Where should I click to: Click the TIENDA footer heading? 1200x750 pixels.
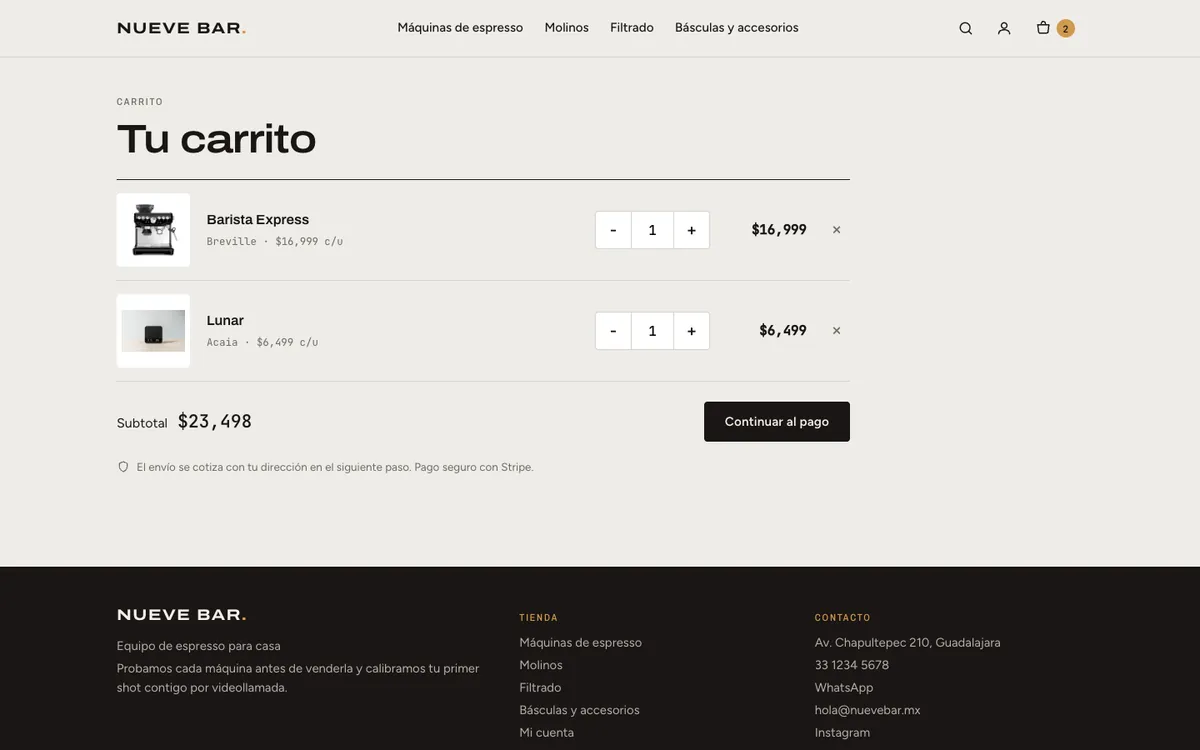click(x=539, y=618)
